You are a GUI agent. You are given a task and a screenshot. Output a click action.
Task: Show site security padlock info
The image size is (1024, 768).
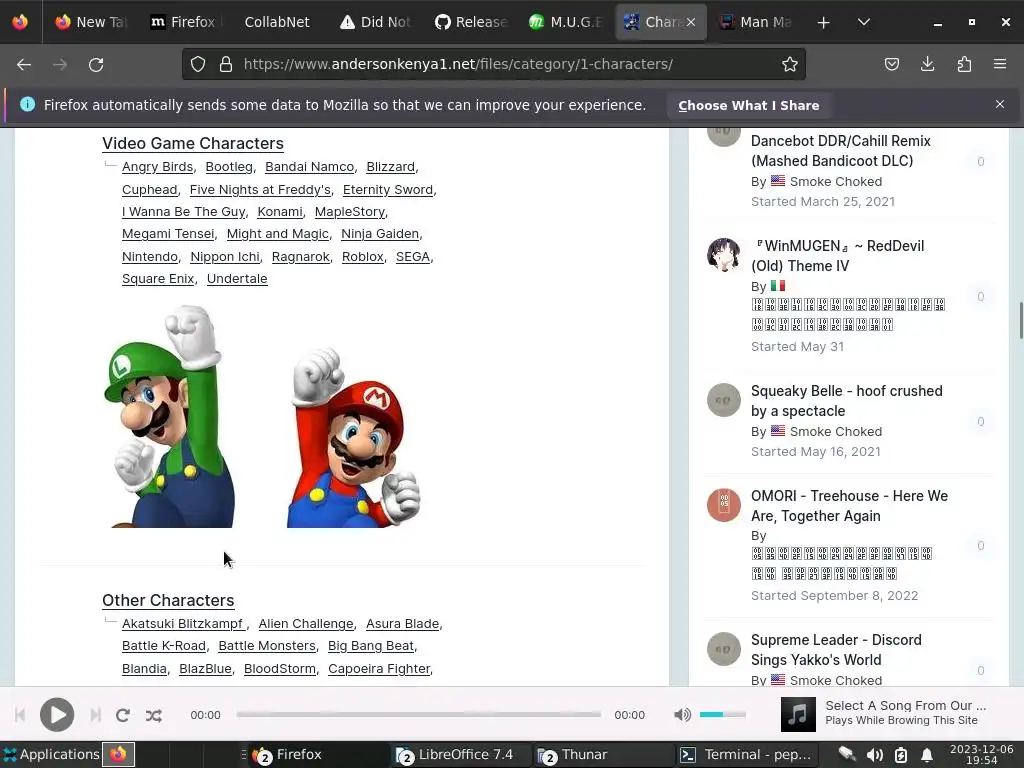click(226, 64)
